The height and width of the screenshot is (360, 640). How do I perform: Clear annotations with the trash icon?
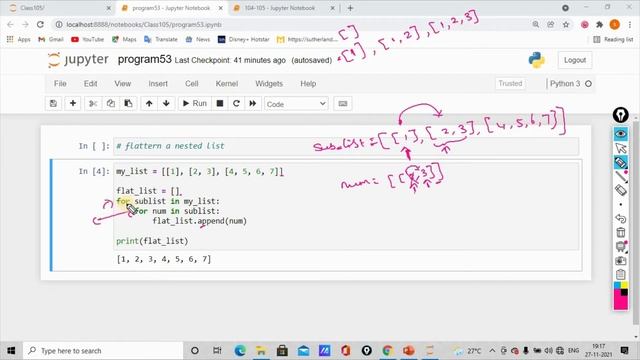click(x=620, y=233)
